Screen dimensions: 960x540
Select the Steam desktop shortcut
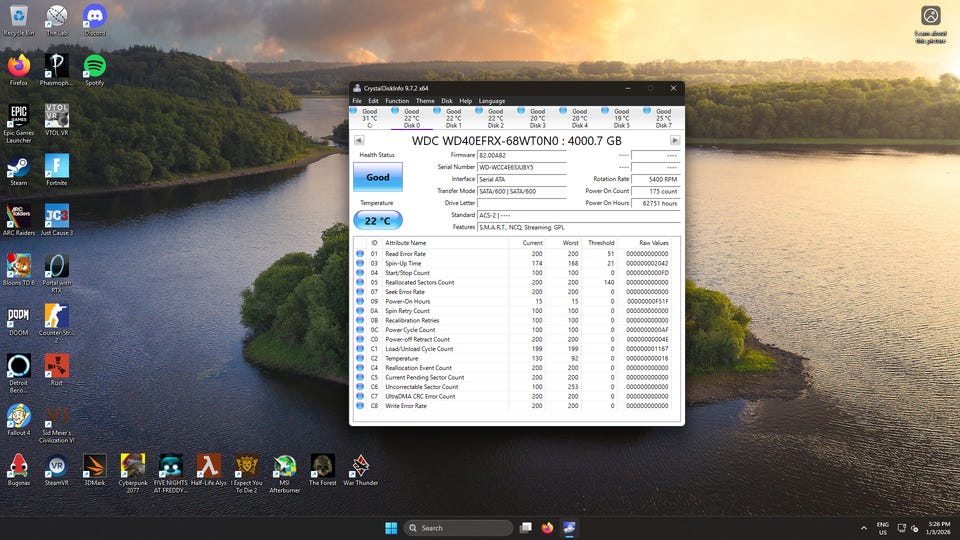19,169
